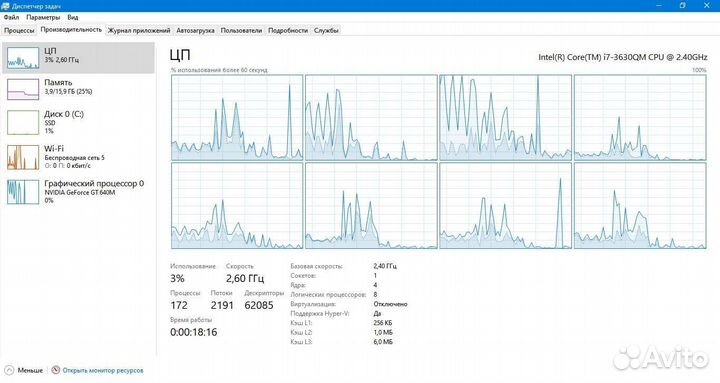Screen dimensions: 720x383
Task: Open Открыть монитор ресурсов link
Action: tap(103, 370)
